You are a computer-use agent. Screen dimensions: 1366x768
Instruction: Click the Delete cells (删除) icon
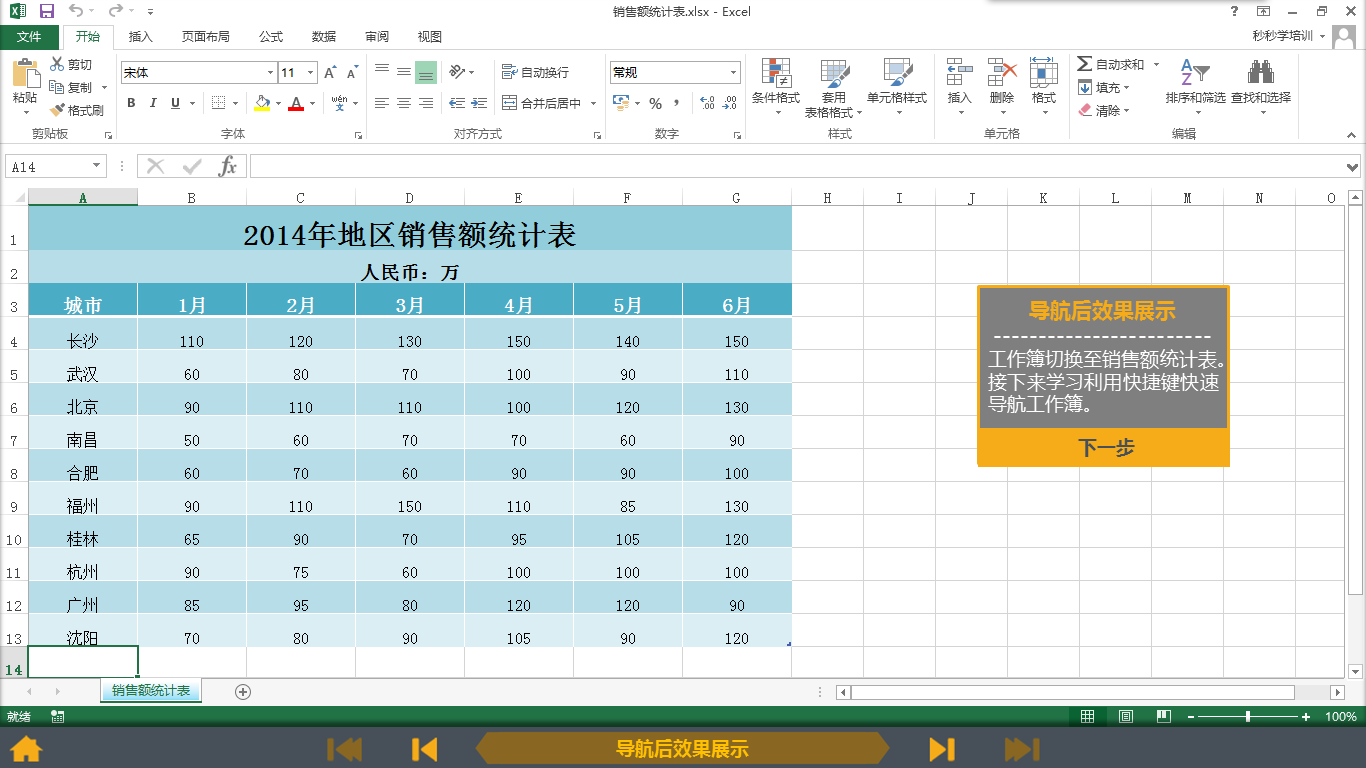coord(1002,73)
